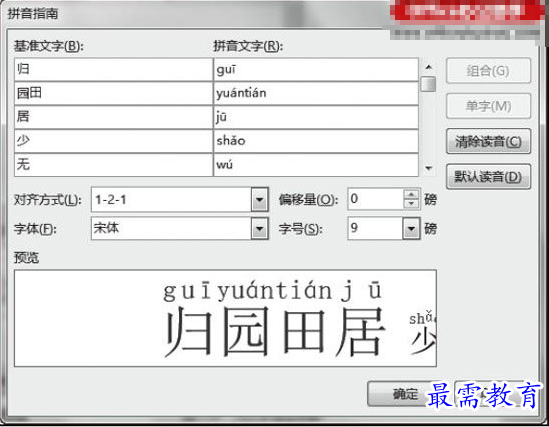This screenshot has width=549, height=427.
Task: Edit the yuántián pinyin field
Action: pyautogui.click(x=316, y=93)
